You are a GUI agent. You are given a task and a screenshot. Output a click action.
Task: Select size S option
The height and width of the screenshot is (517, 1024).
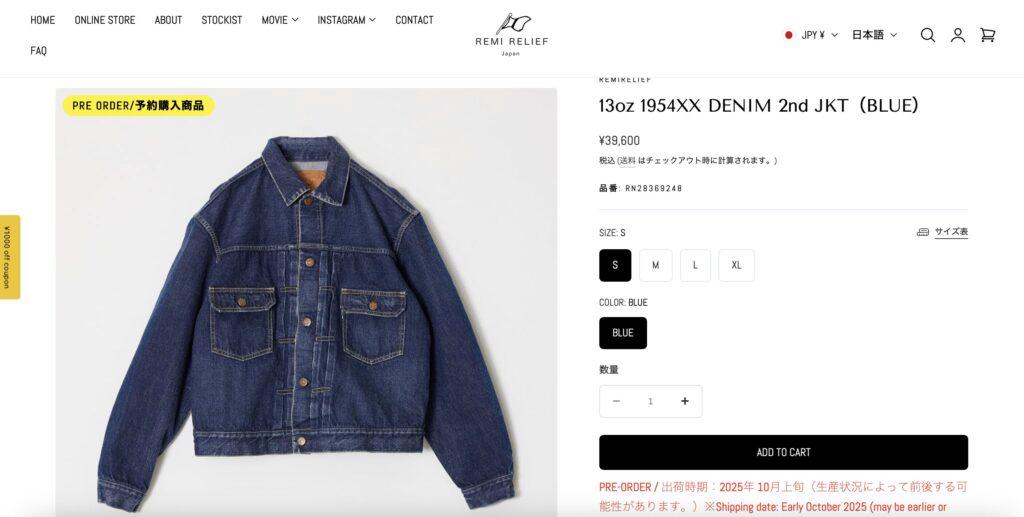[615, 265]
